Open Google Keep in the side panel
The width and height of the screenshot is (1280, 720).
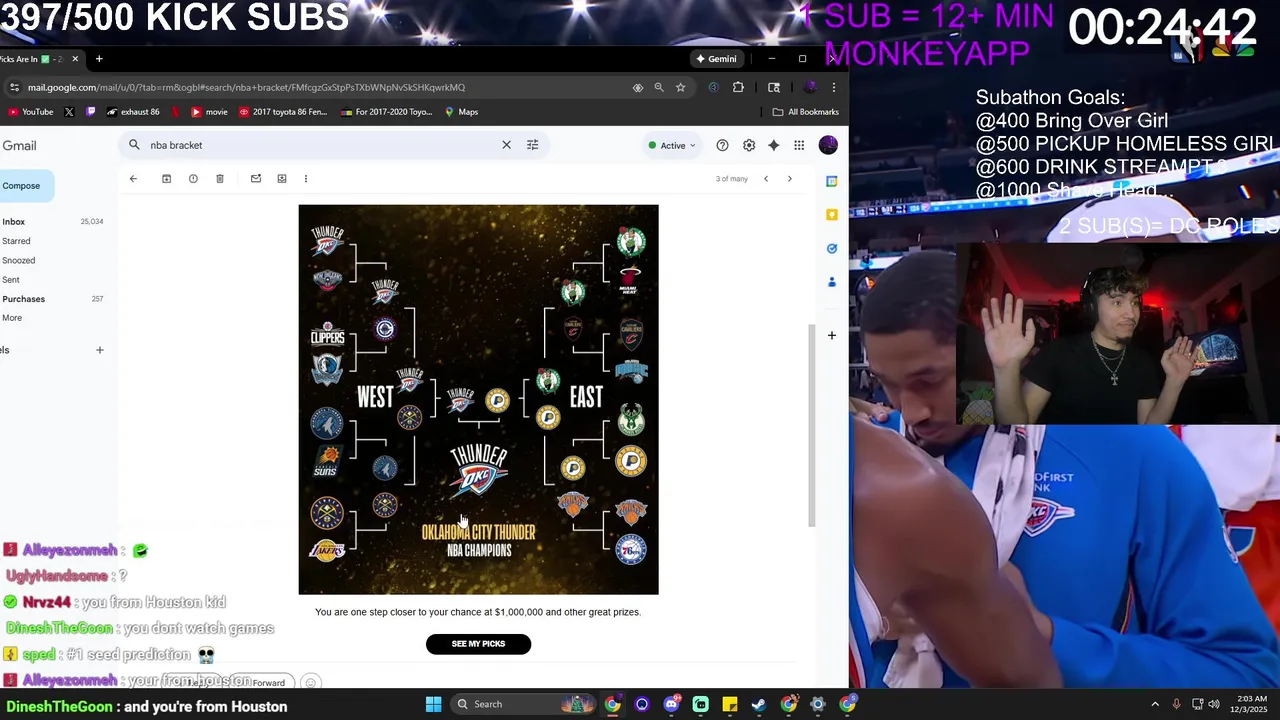coord(831,214)
